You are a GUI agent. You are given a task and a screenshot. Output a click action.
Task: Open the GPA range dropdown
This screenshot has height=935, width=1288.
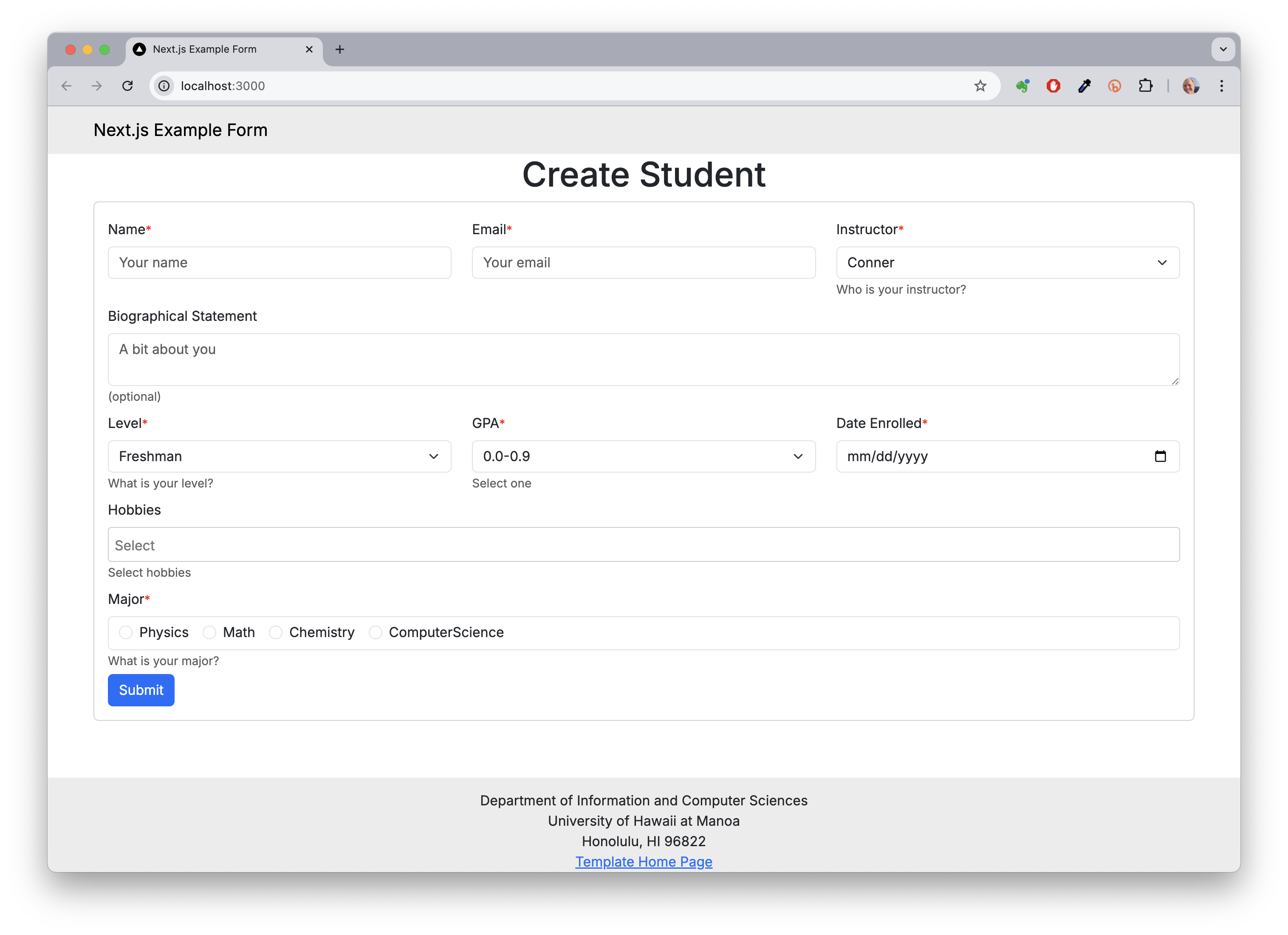[644, 456]
